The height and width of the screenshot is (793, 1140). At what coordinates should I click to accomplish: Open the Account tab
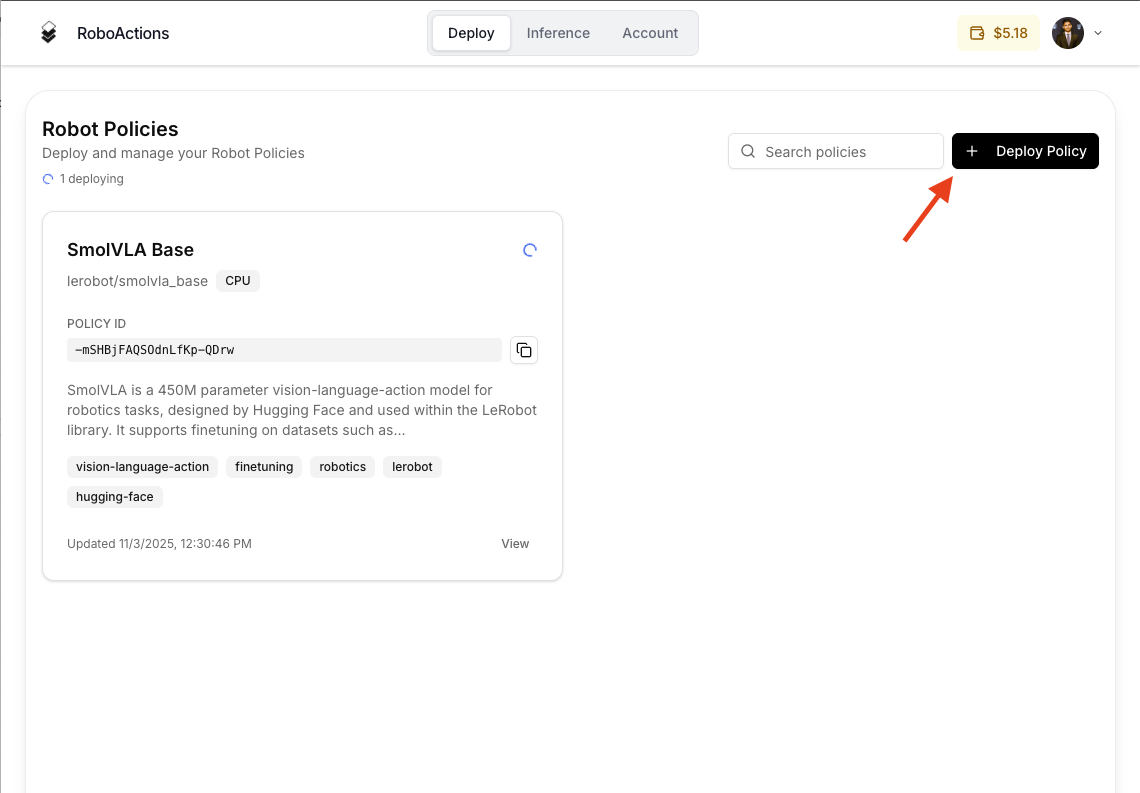click(x=650, y=33)
